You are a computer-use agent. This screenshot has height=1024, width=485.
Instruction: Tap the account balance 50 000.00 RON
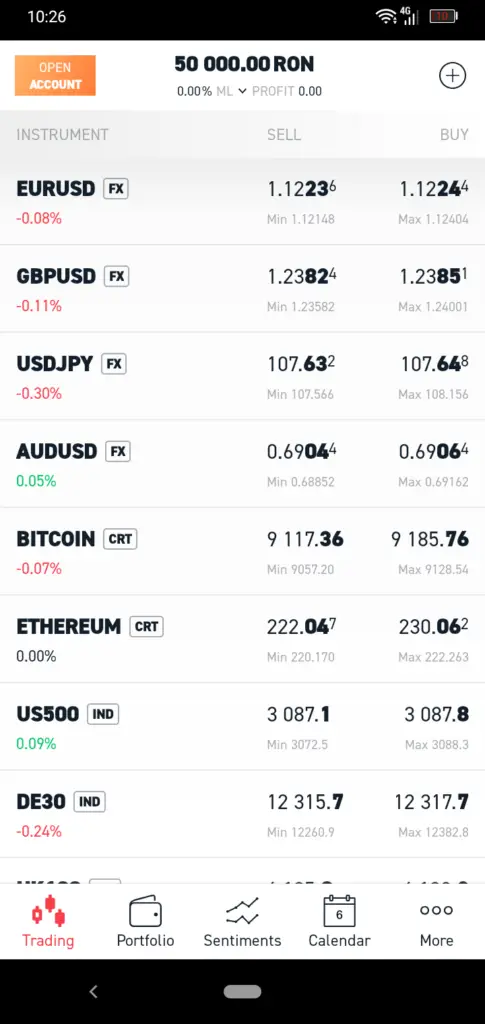click(x=244, y=64)
